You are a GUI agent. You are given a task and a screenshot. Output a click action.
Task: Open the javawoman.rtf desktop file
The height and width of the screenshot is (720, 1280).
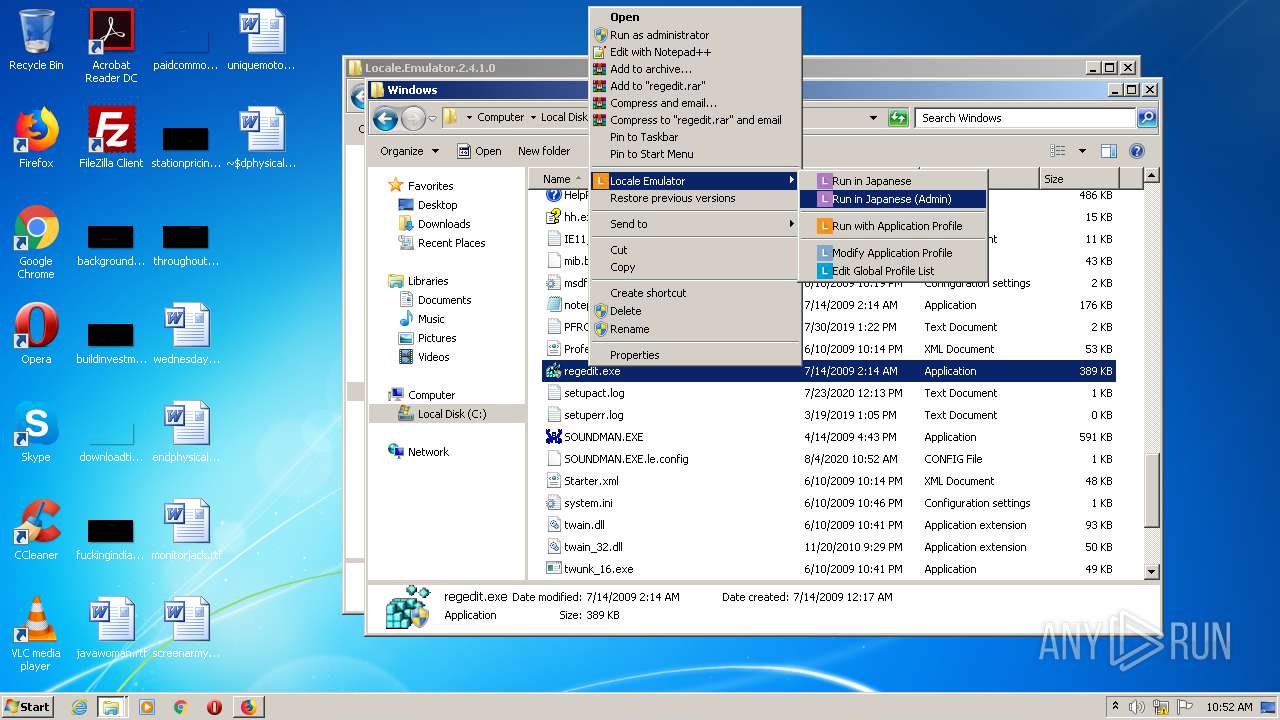click(x=111, y=627)
